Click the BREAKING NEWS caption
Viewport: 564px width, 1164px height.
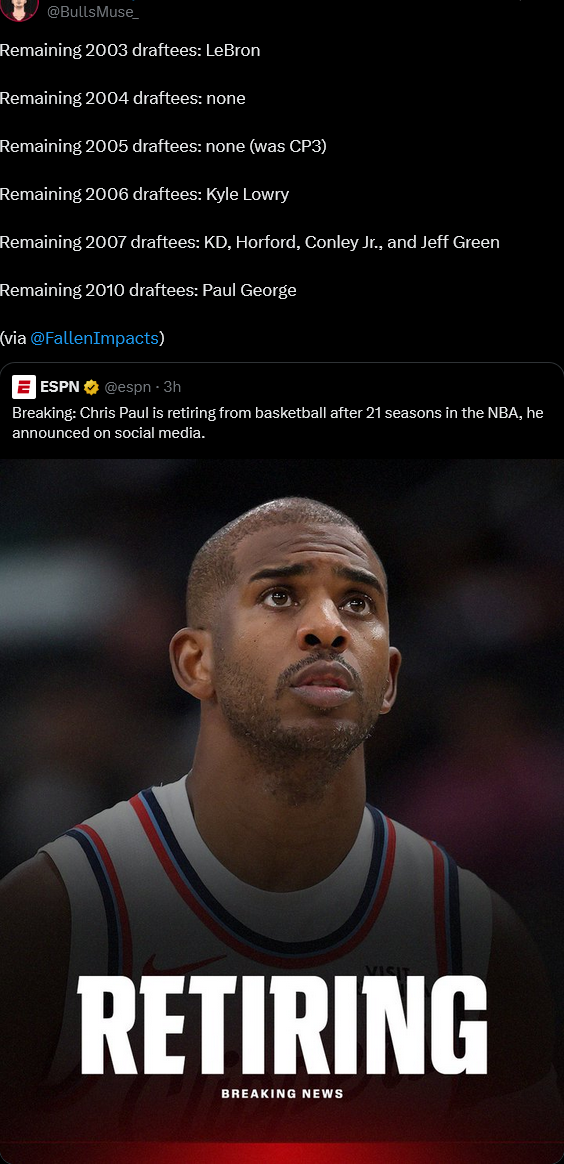tap(282, 1093)
